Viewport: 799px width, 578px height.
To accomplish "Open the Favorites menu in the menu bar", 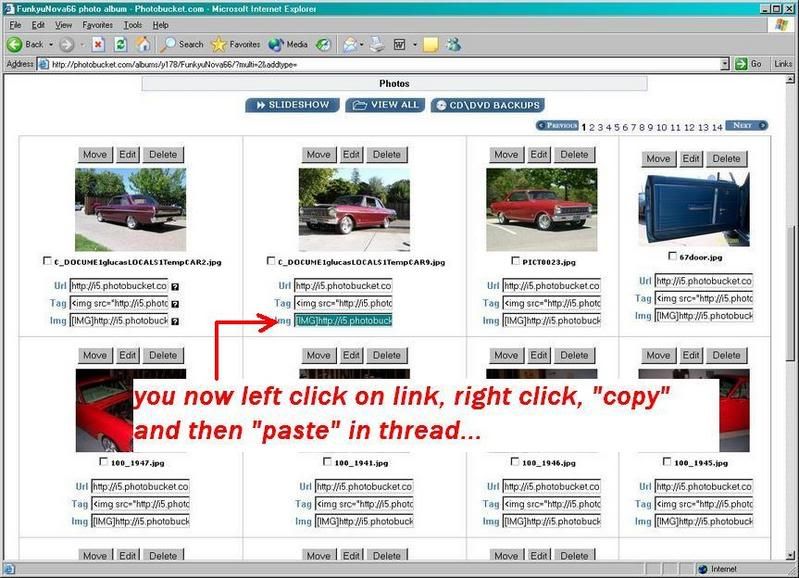I will click(x=97, y=24).
